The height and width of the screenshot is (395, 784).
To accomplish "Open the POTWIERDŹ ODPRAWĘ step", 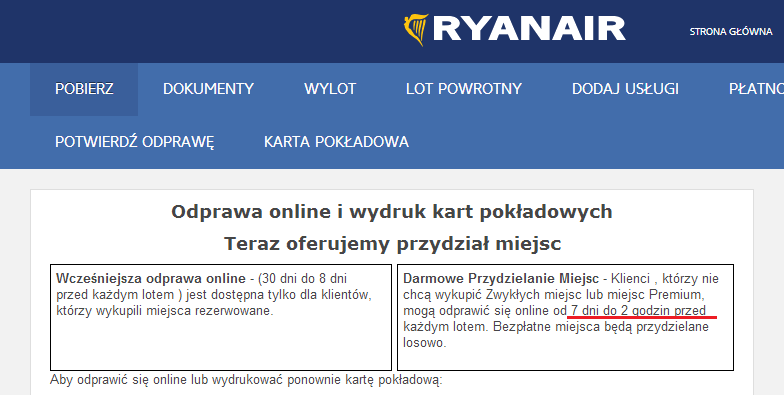I will pyautogui.click(x=134, y=142).
